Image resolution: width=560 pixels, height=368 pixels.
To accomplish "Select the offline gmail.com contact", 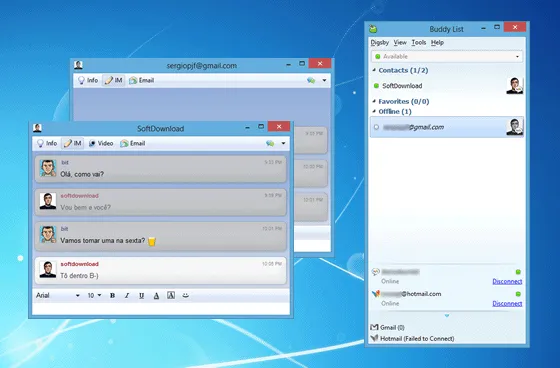I will (x=447, y=127).
